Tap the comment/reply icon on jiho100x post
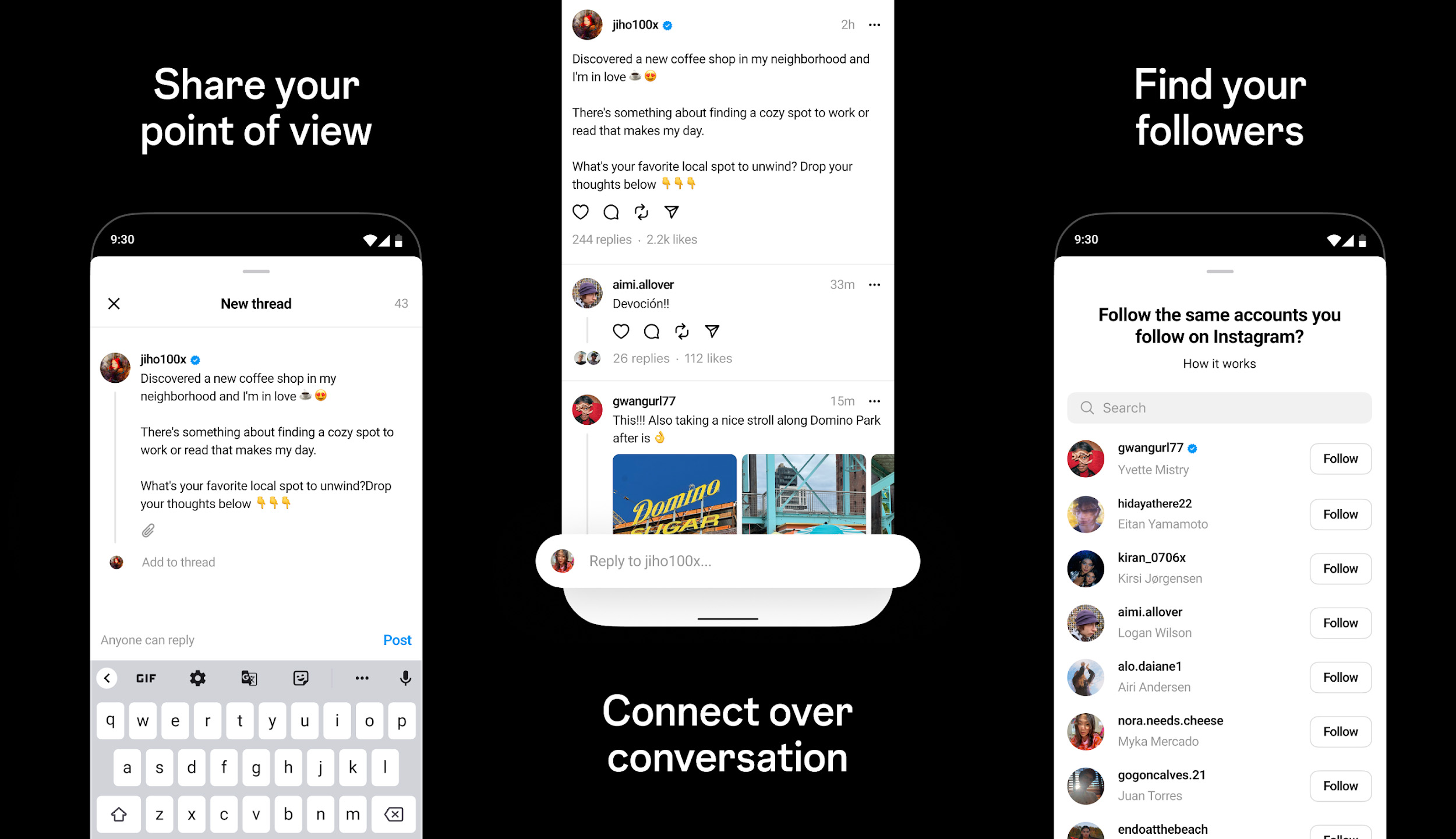This screenshot has height=839, width=1456. [610, 211]
